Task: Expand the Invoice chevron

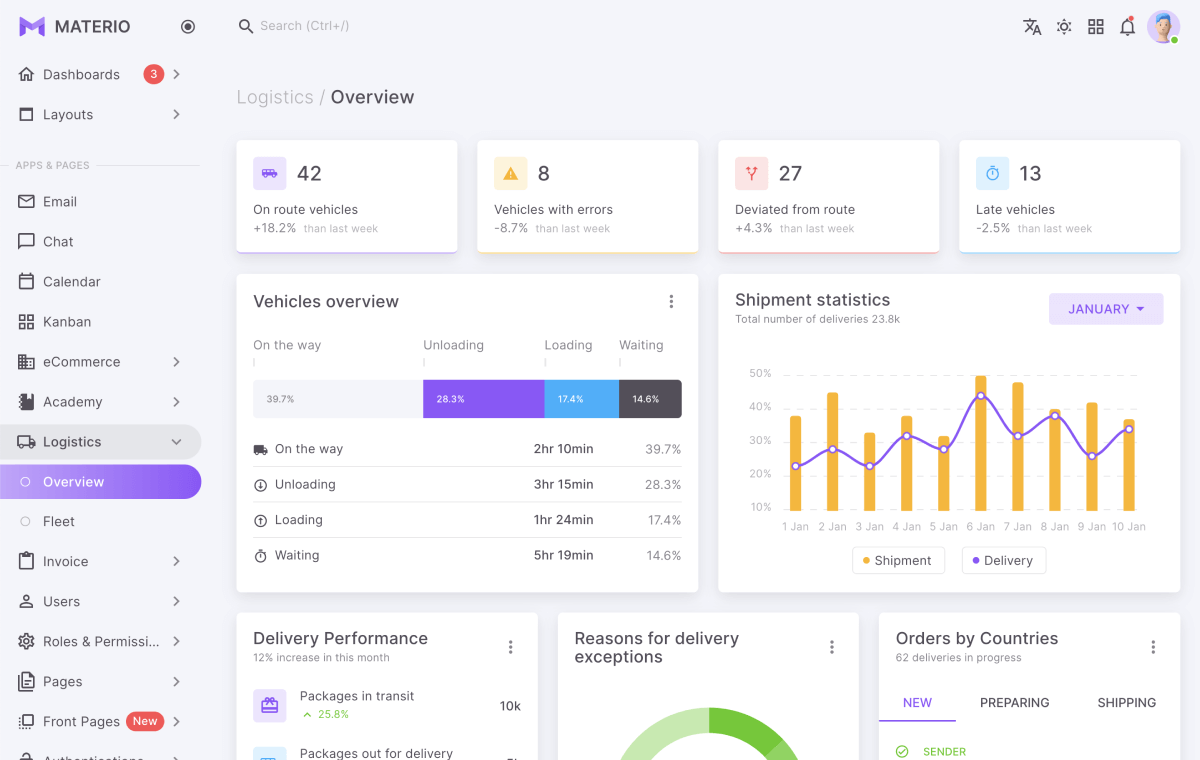Action: click(176, 561)
